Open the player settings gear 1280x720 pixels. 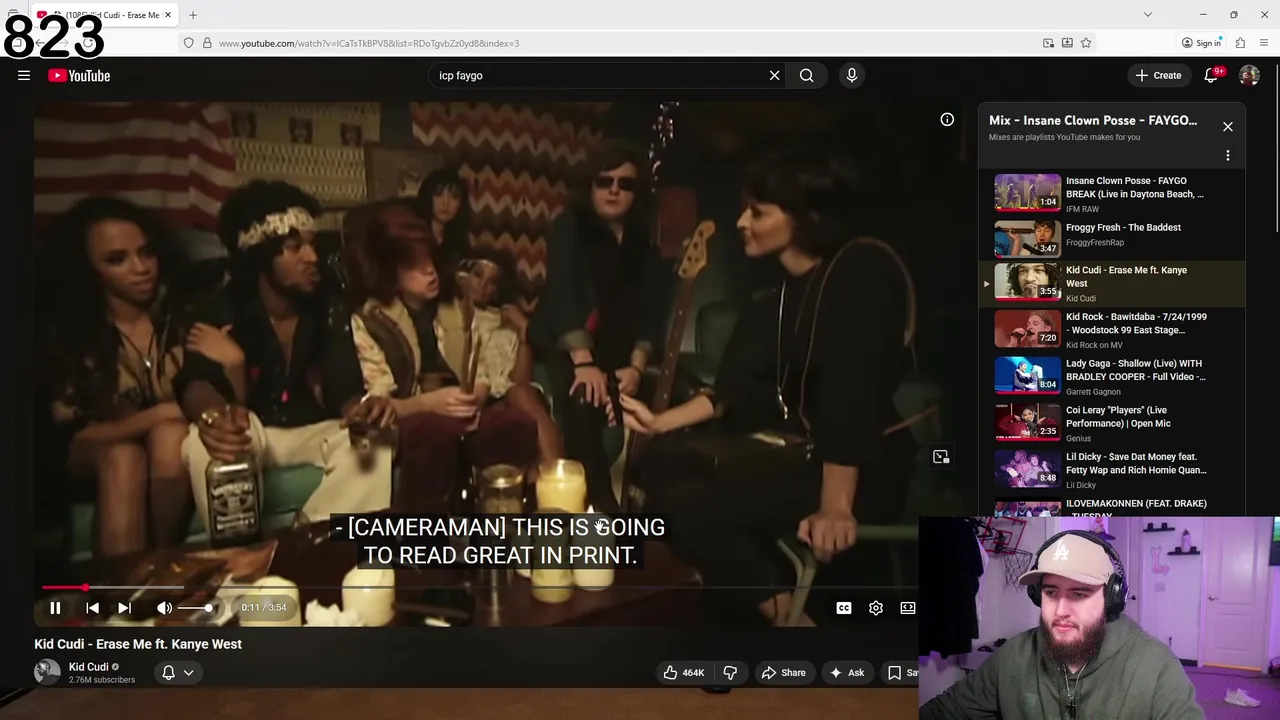876,607
